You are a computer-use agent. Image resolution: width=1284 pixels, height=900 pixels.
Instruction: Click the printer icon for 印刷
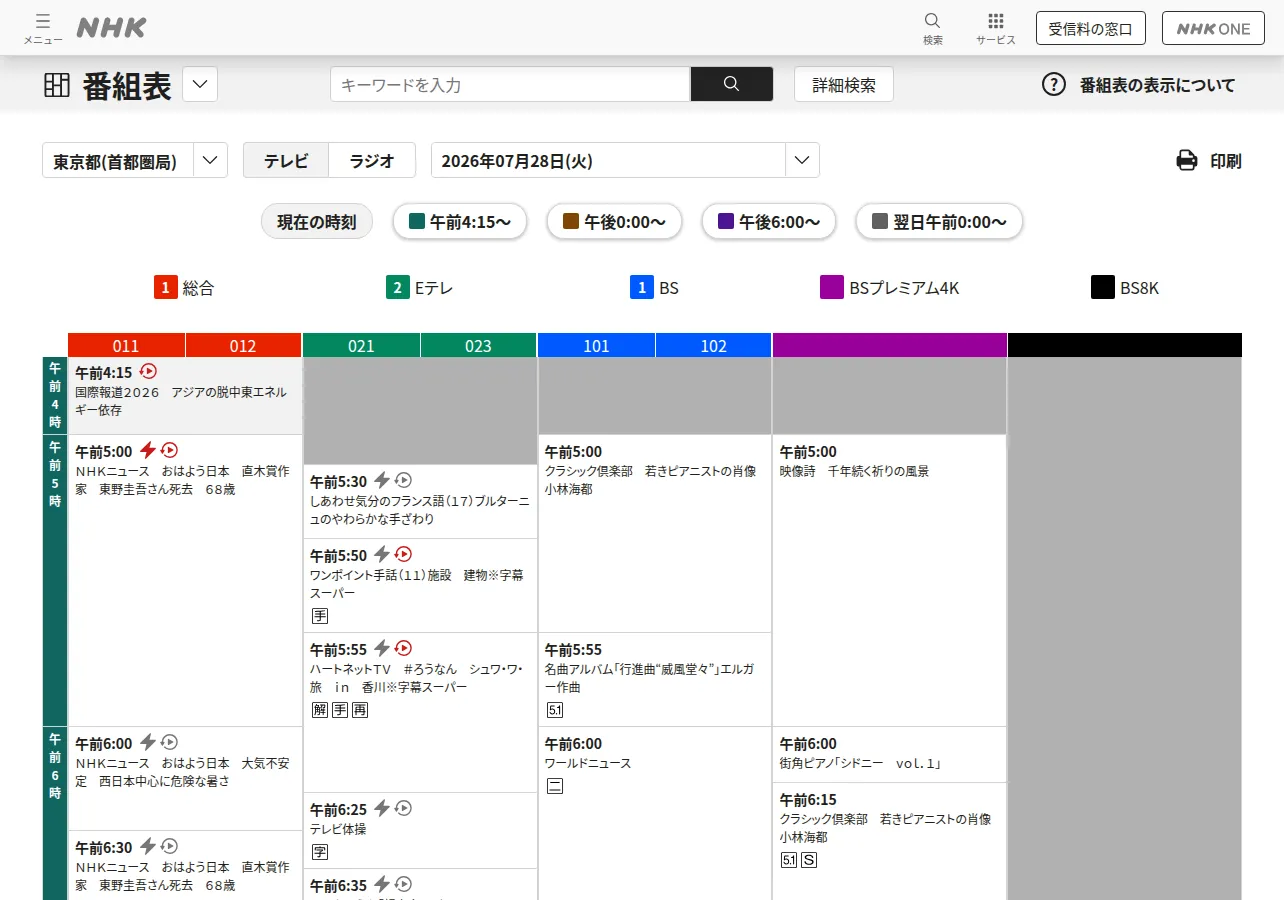[x=1187, y=160]
